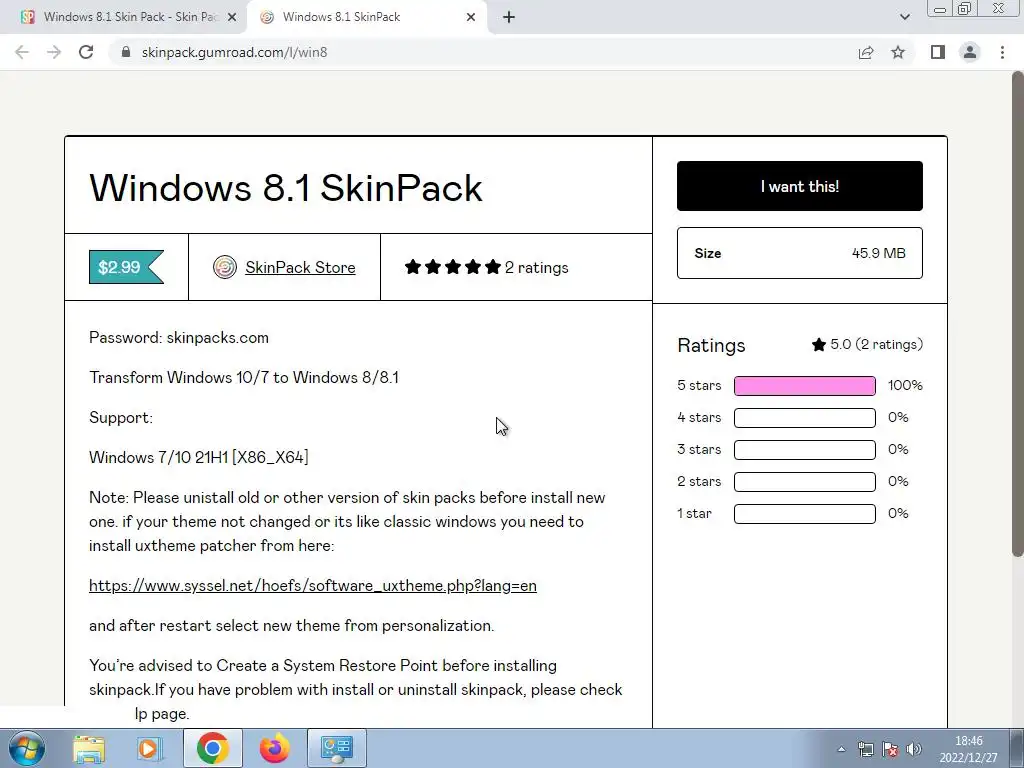Show hidden tray icons arrow
Viewport: 1024px width, 768px height.
coord(841,749)
